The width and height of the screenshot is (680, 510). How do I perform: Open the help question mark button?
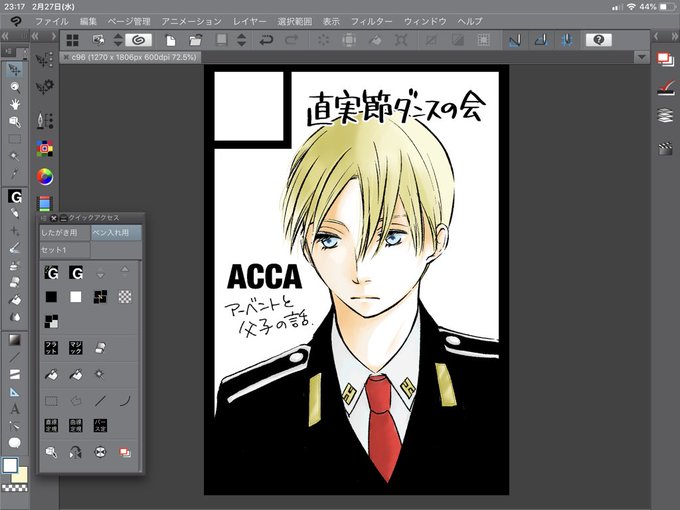coord(598,40)
